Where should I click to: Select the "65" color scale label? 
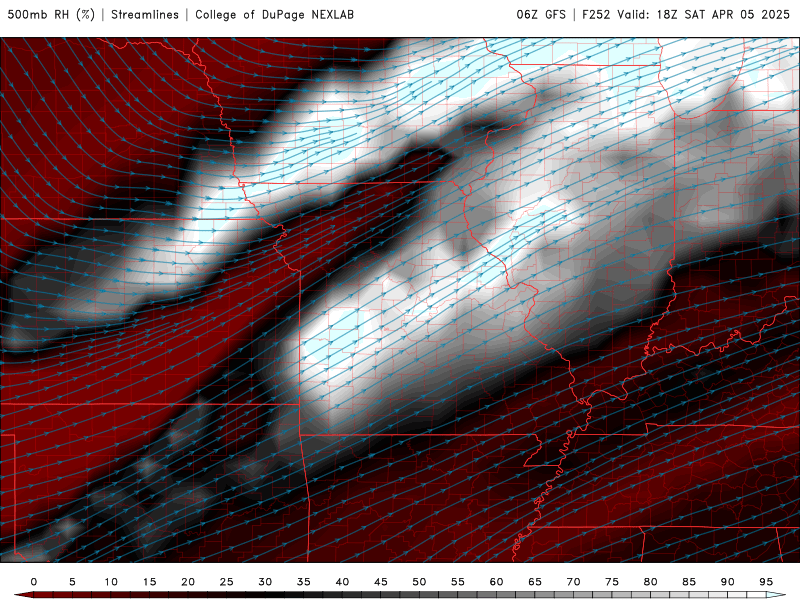click(x=535, y=582)
